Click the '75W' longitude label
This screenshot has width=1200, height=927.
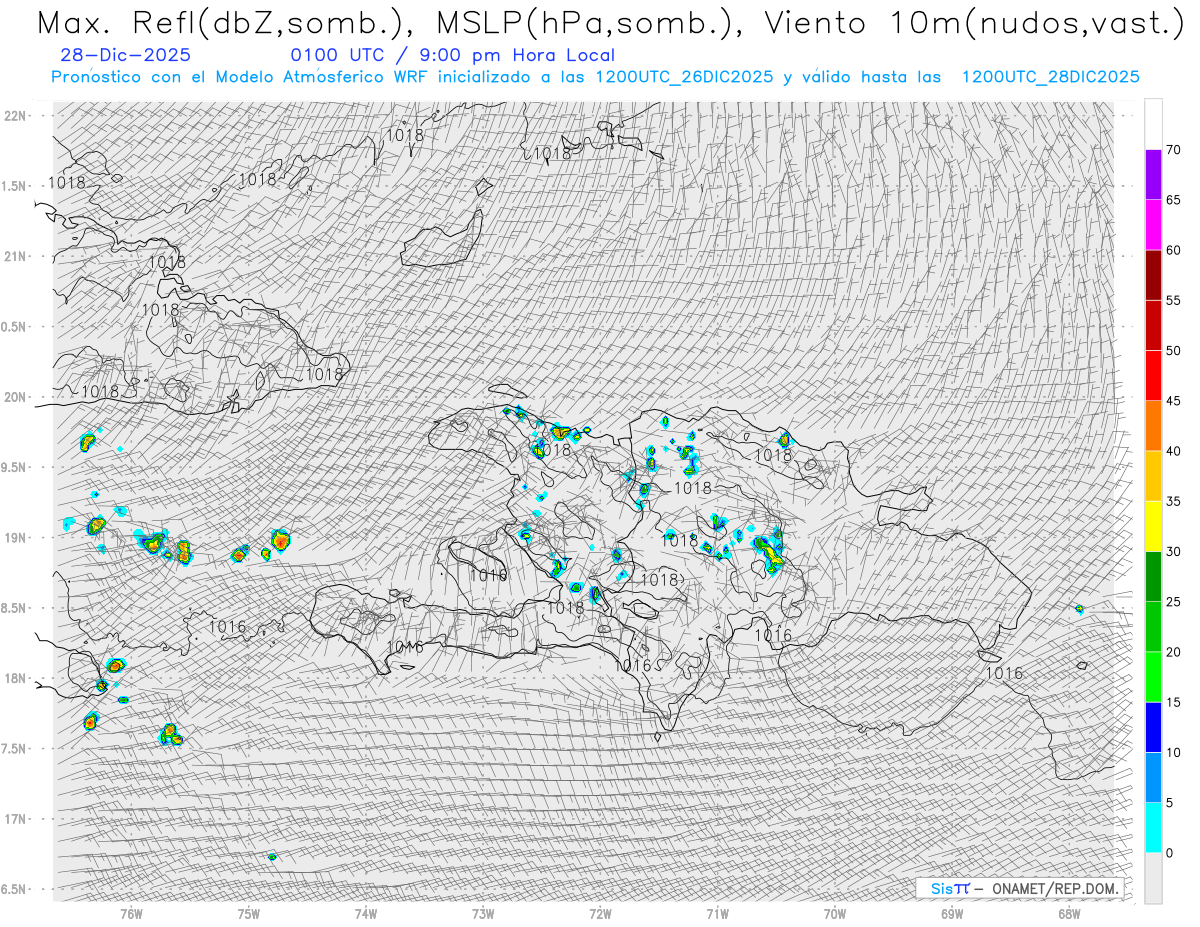[249, 913]
